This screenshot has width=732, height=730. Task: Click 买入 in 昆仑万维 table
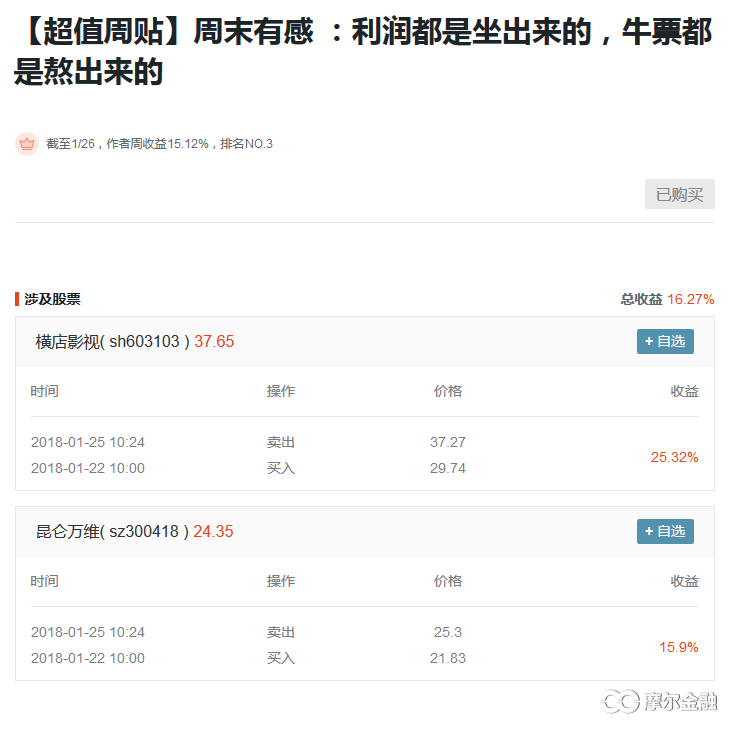[x=281, y=658]
